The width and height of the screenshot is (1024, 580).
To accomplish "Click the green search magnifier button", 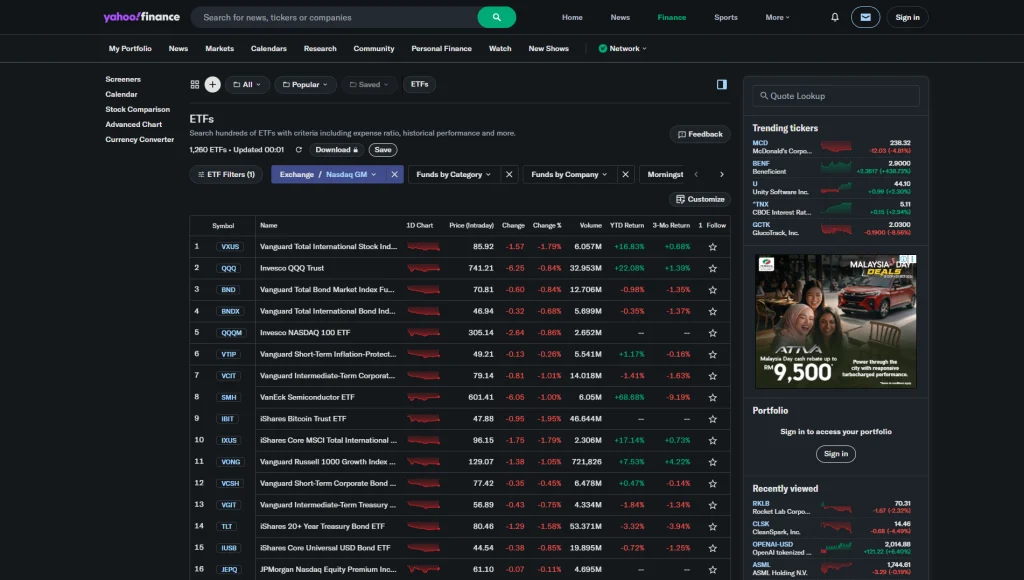I will pyautogui.click(x=496, y=17).
